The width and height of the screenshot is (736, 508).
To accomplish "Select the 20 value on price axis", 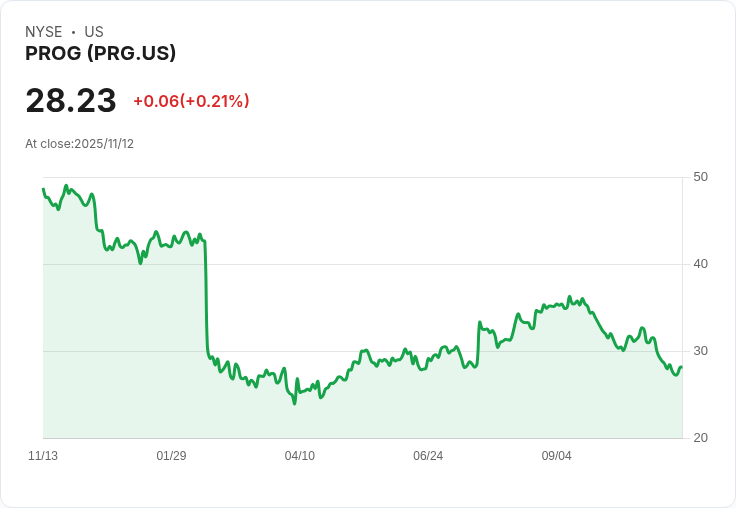I will coord(700,438).
